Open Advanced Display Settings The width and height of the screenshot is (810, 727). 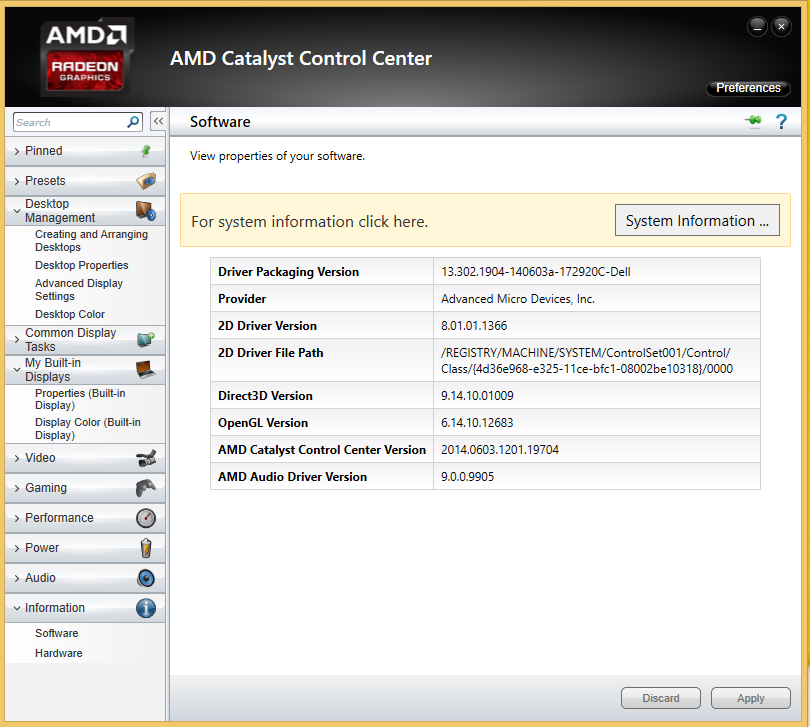(78, 289)
